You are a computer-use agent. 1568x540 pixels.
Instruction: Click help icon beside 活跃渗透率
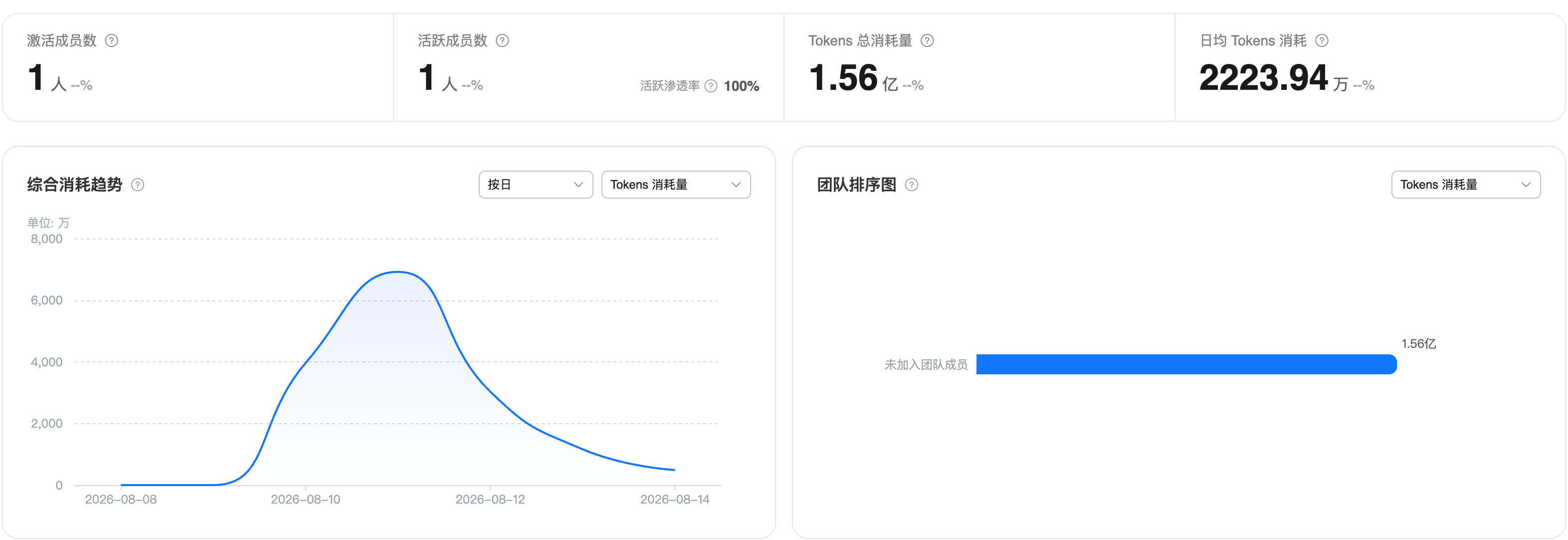tap(711, 86)
